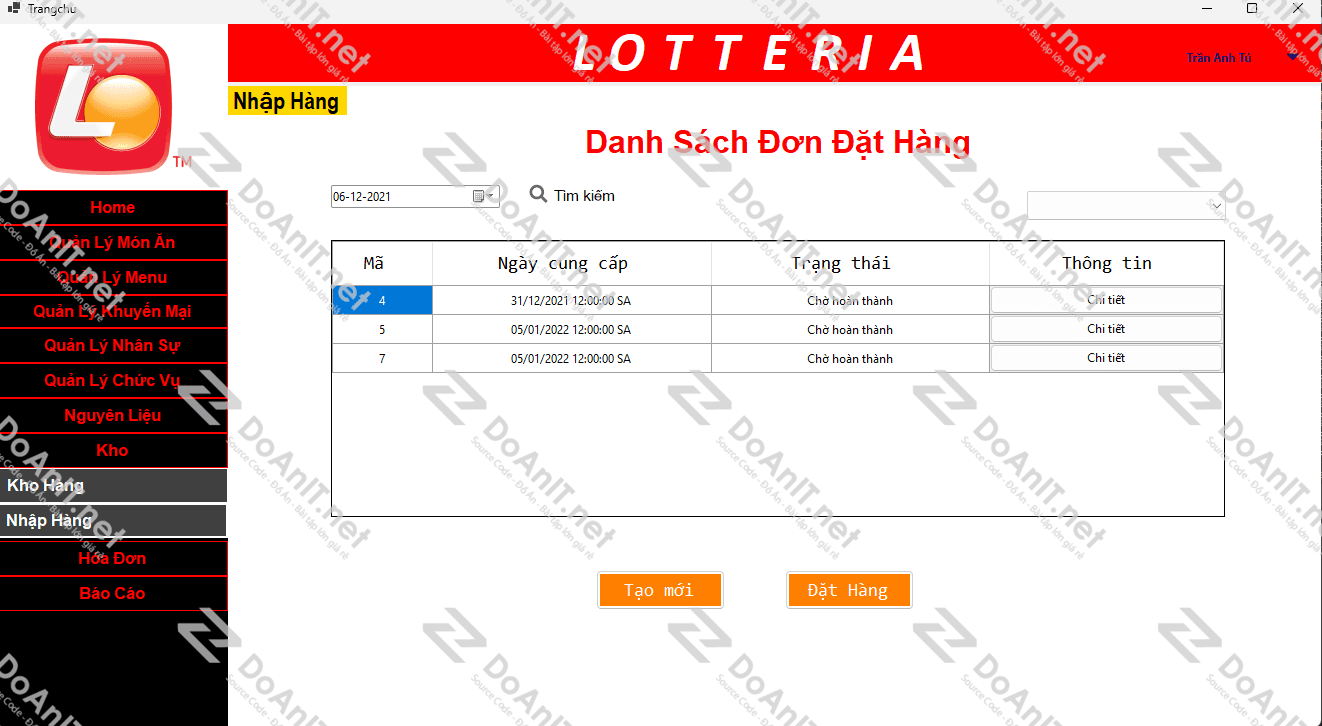1322x726 pixels.
Task: Open the Home menu item
Action: [x=113, y=208]
